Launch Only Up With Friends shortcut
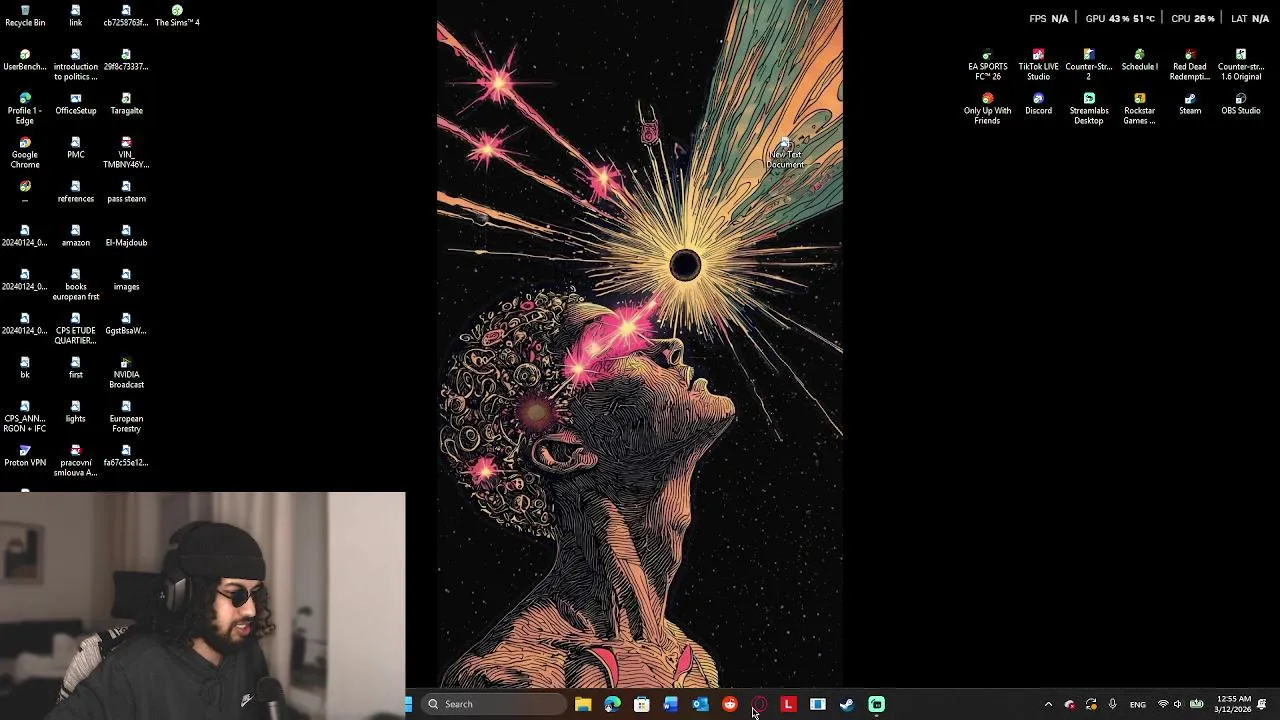 987,108
